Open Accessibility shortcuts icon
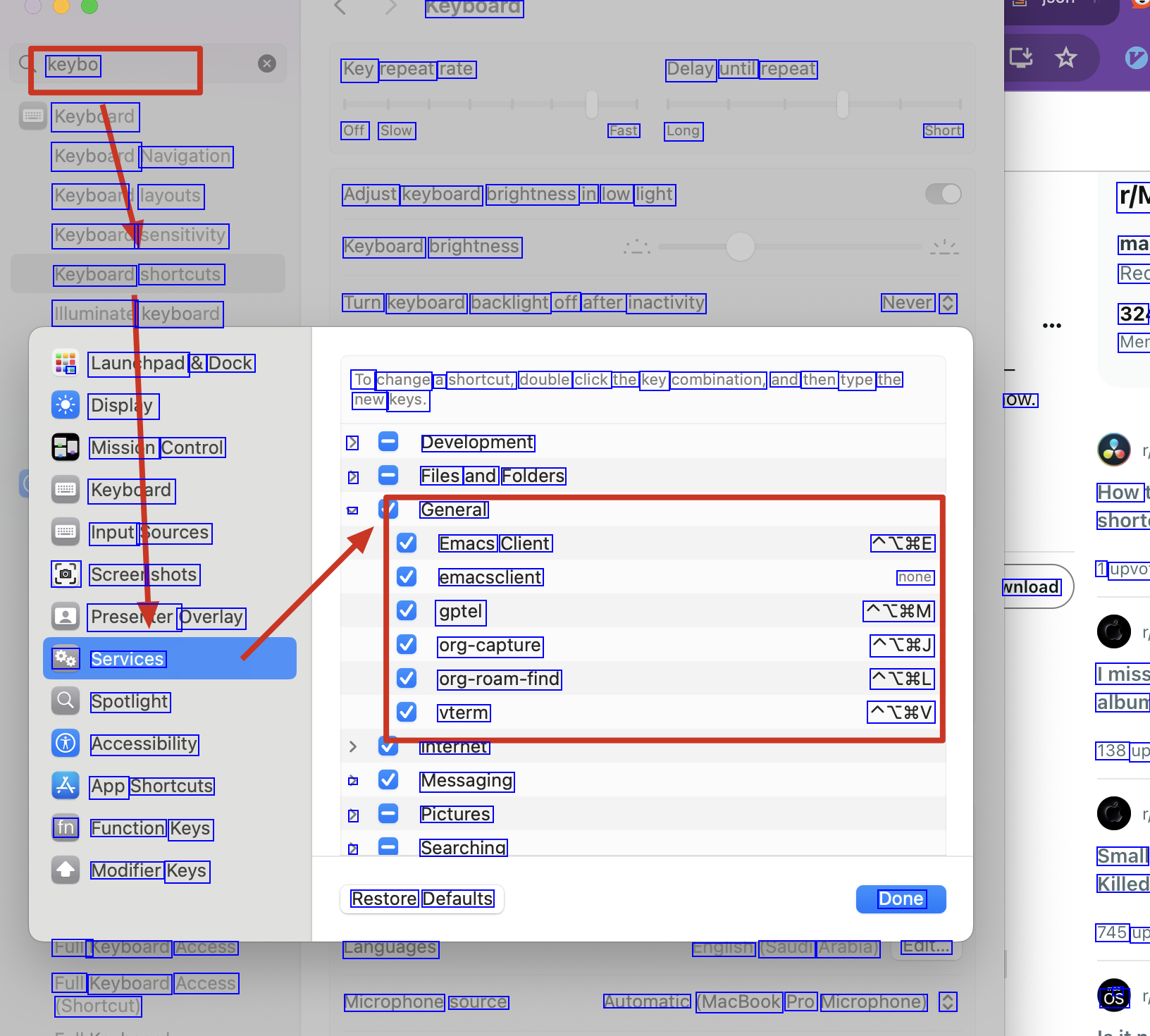This screenshot has width=1150, height=1036. [66, 744]
